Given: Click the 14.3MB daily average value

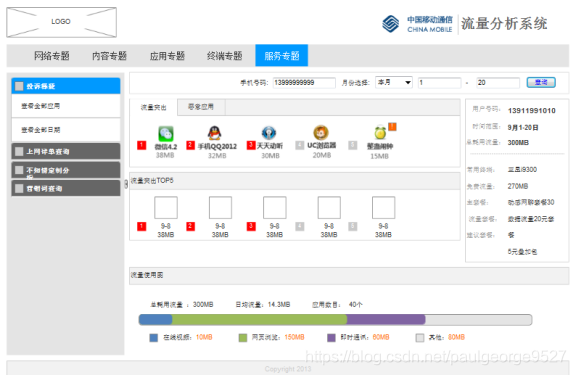Looking at the screenshot, I should (279, 304).
